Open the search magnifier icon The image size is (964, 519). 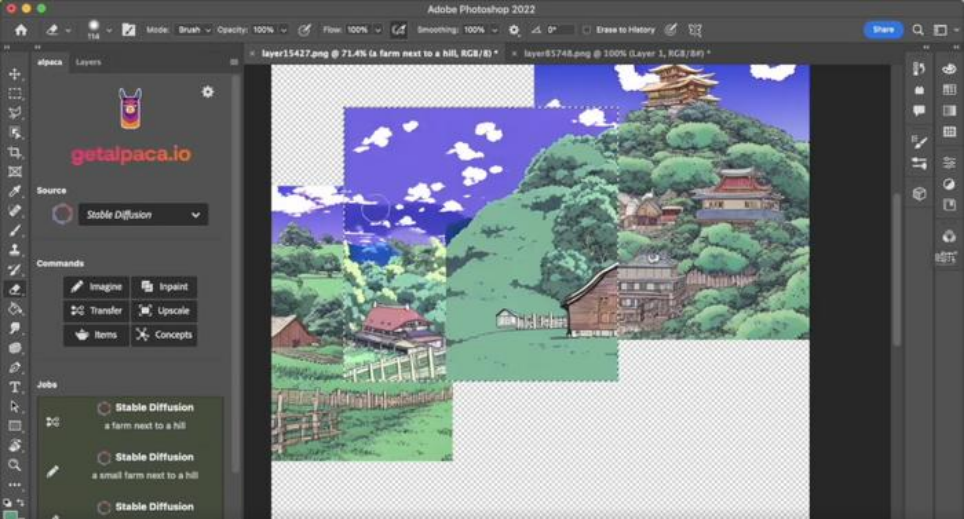point(916,30)
